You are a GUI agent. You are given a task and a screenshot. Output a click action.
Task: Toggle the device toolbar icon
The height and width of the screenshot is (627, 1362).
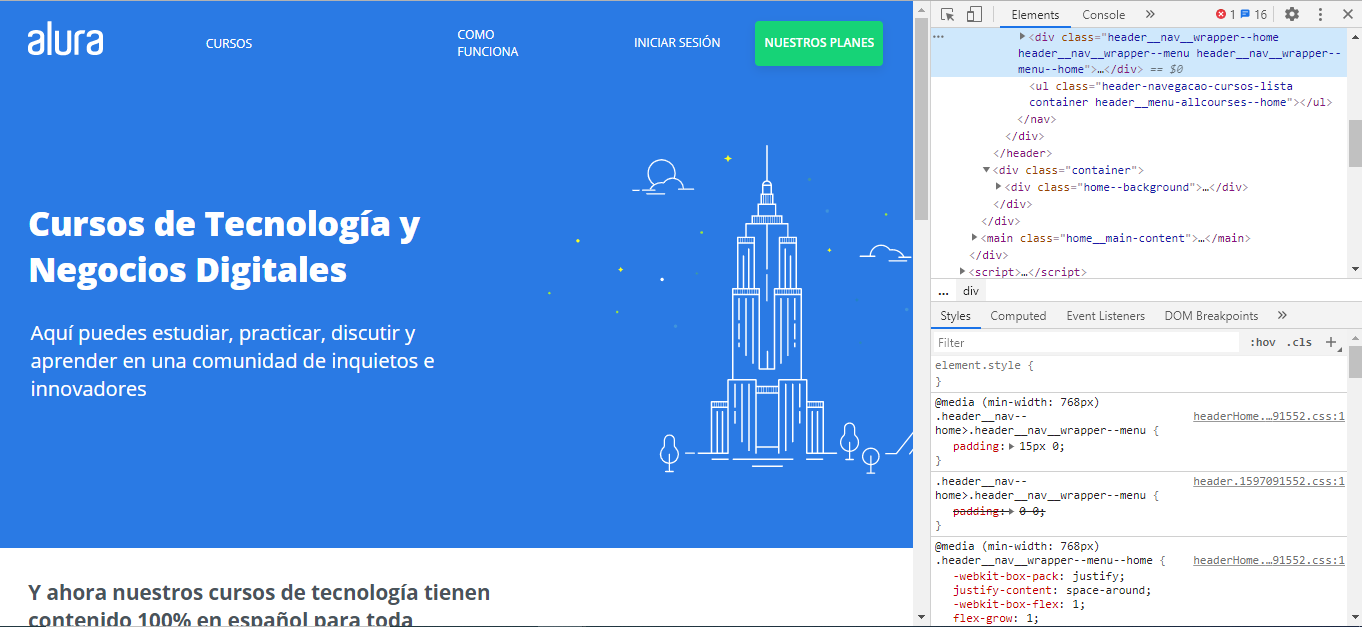pyautogui.click(x=974, y=14)
